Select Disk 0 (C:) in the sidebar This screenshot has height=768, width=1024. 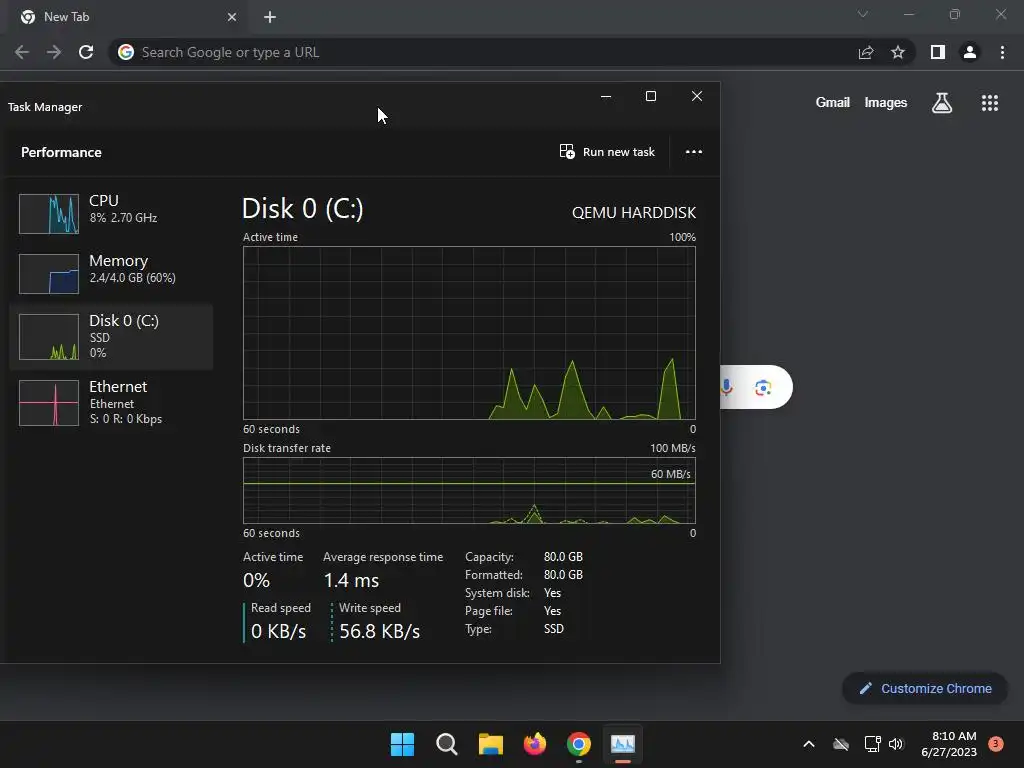coord(111,336)
